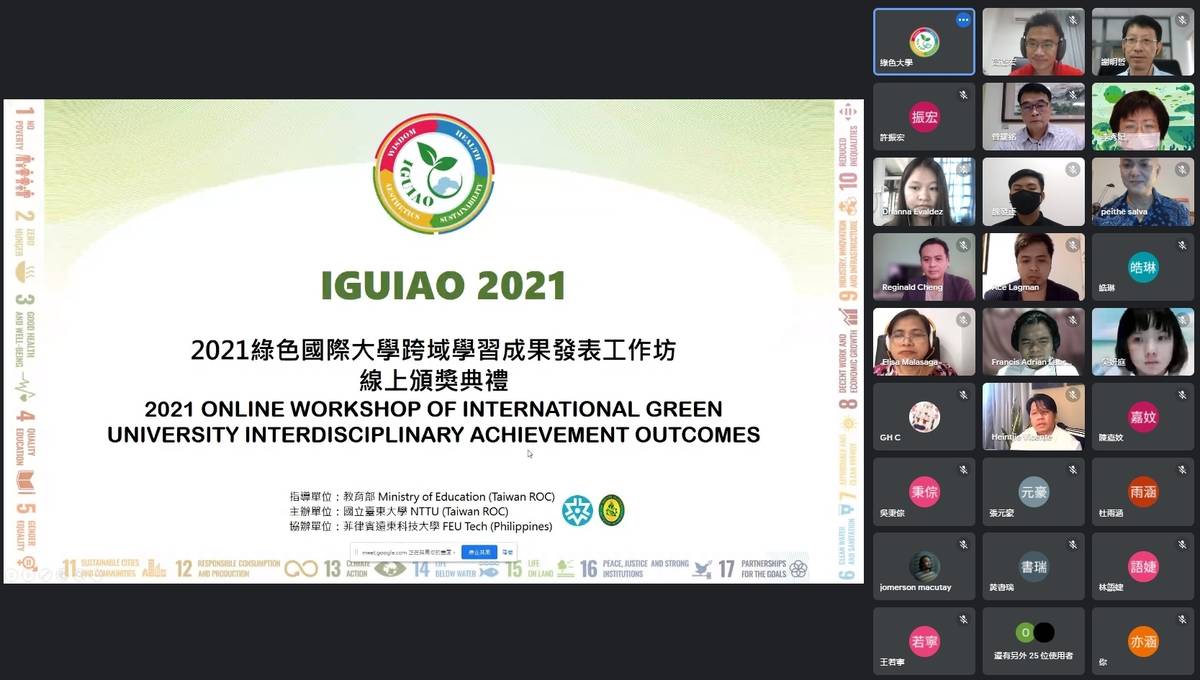Show the 25 other users tile

tap(1033, 642)
